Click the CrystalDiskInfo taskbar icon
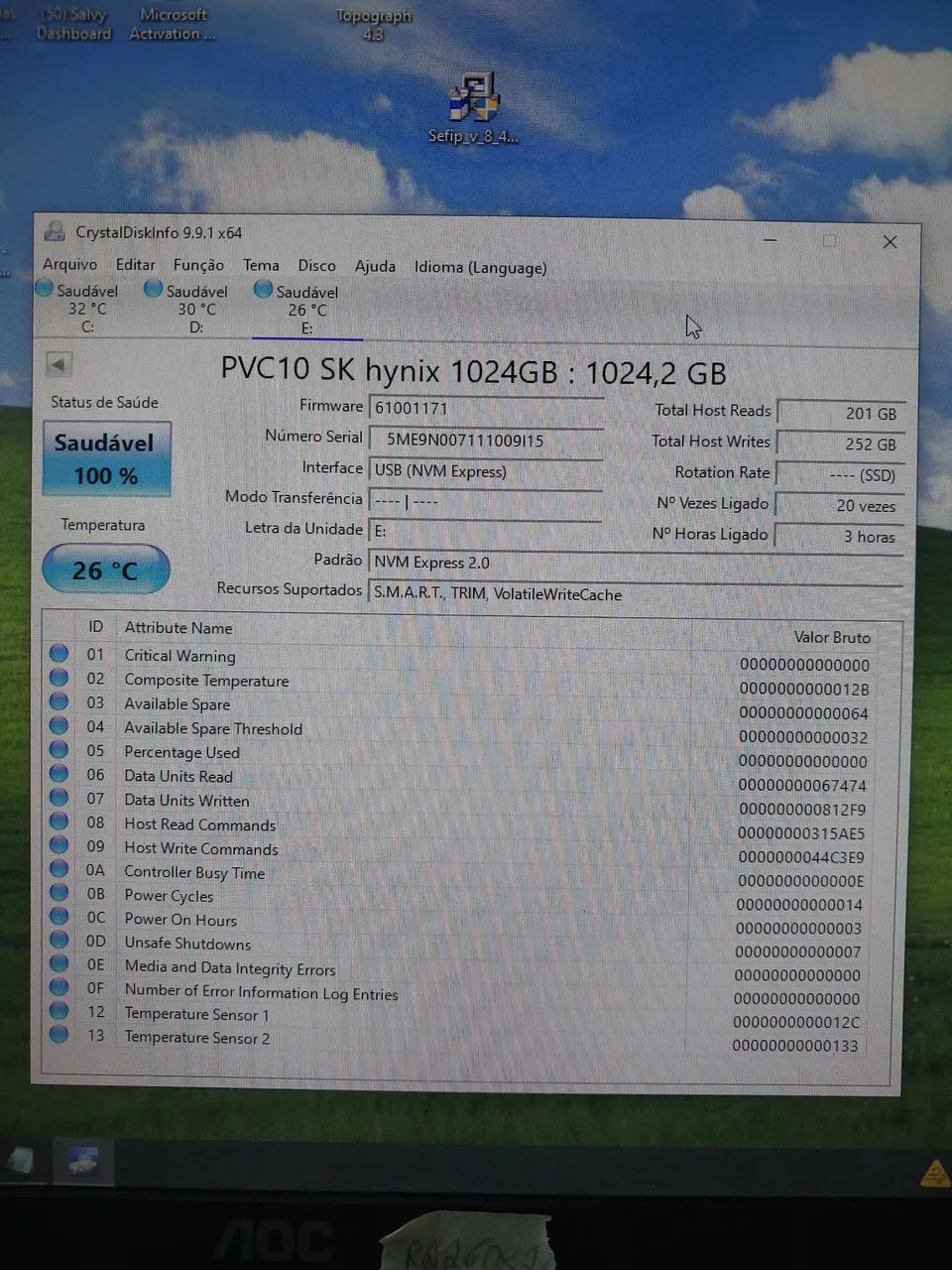This screenshot has height=1270, width=952. click(83, 1160)
